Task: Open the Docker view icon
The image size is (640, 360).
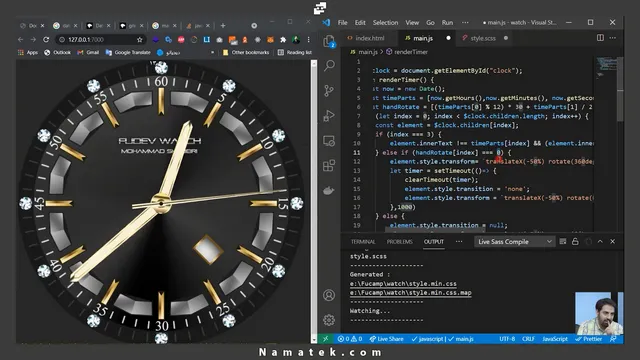Action: pyautogui.click(x=329, y=191)
